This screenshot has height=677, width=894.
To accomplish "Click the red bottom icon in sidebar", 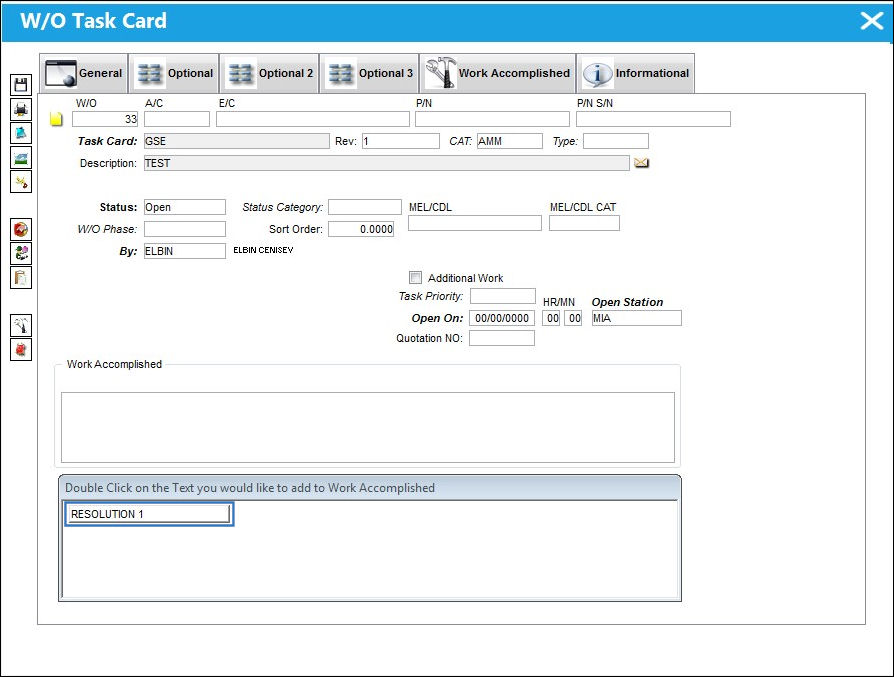I will pyautogui.click(x=21, y=349).
